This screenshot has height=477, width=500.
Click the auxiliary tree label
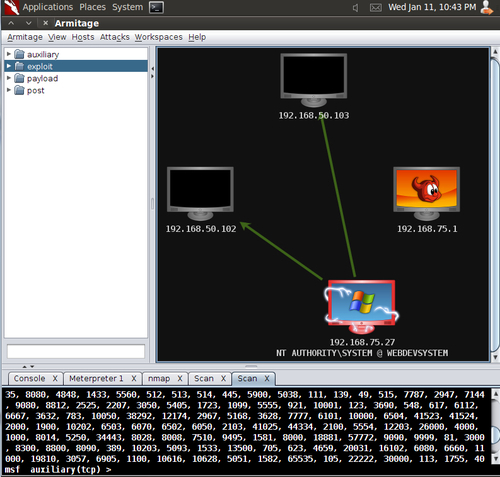tap(43, 54)
